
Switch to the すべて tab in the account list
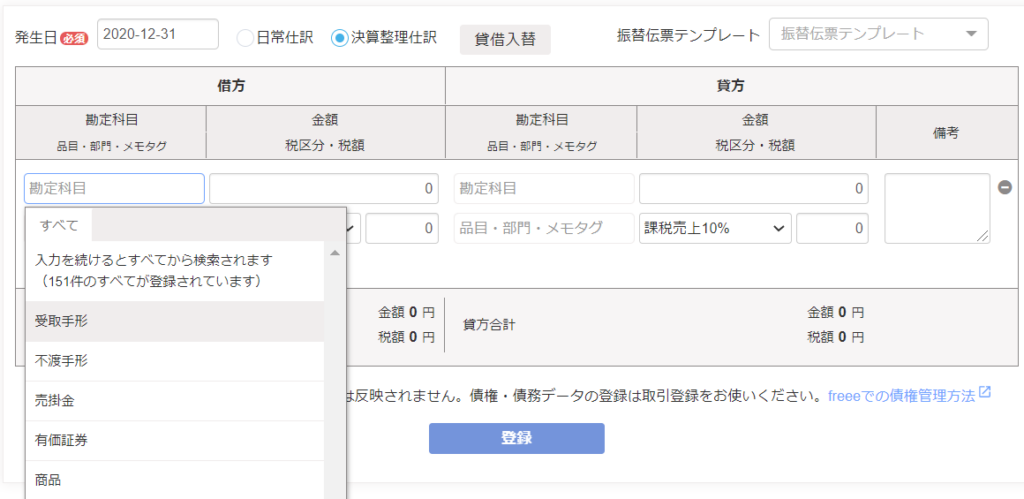59,226
